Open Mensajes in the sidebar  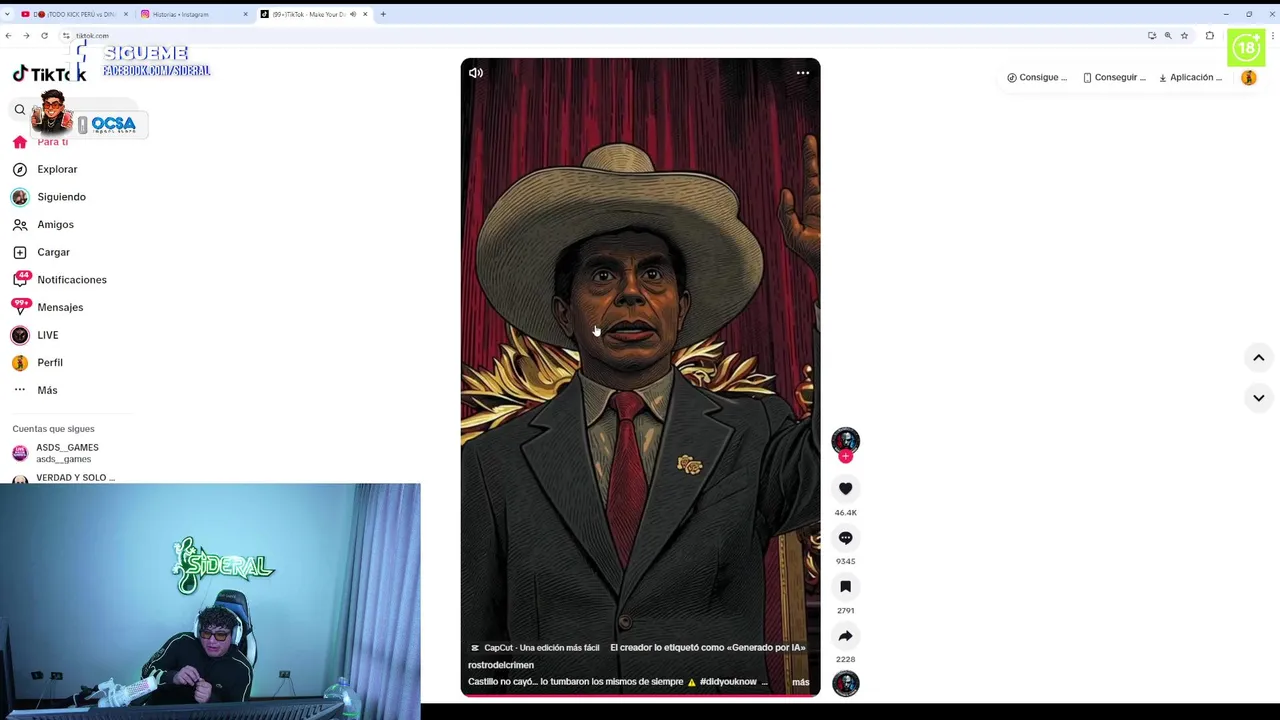click(x=60, y=307)
